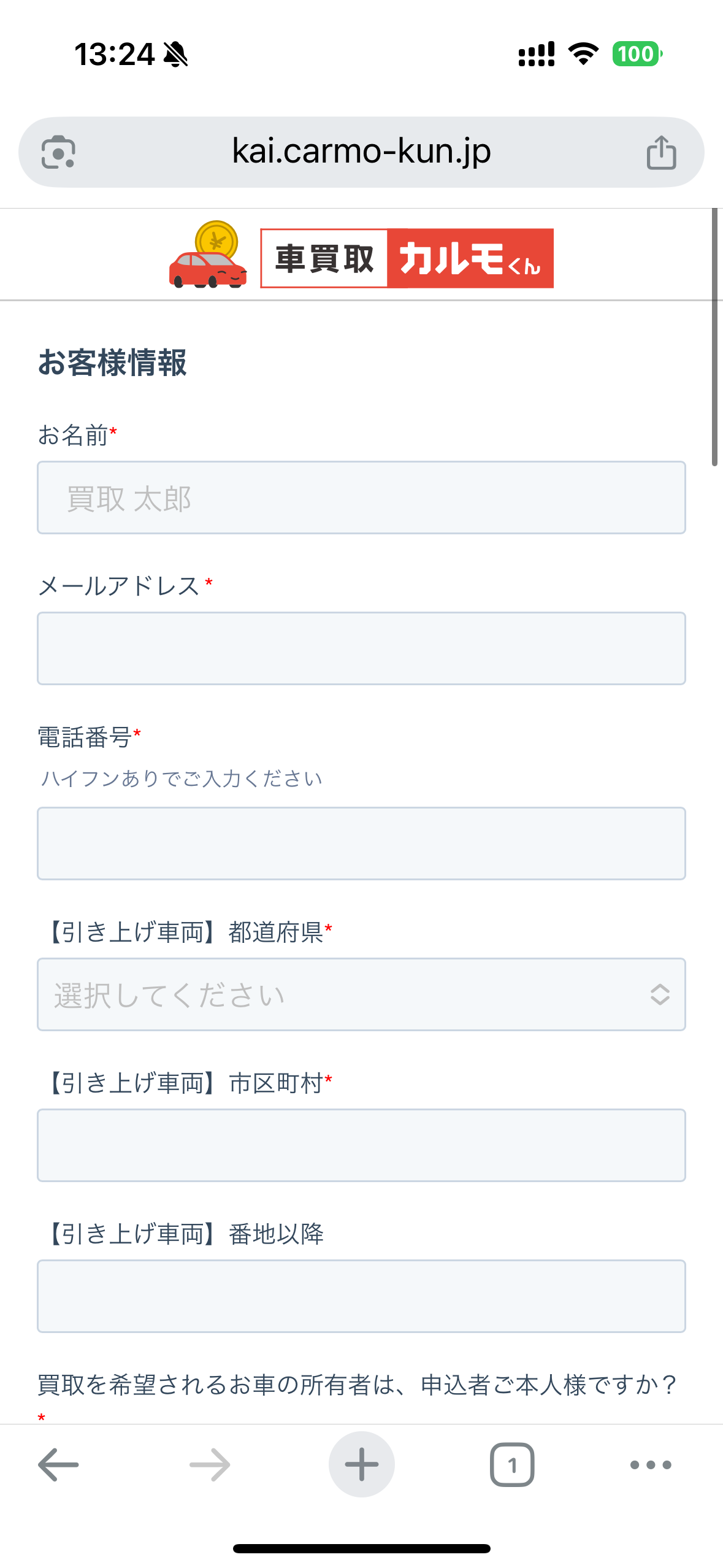Tap the Wi-Fi icon in status bar
723x1568 pixels.
click(x=583, y=54)
